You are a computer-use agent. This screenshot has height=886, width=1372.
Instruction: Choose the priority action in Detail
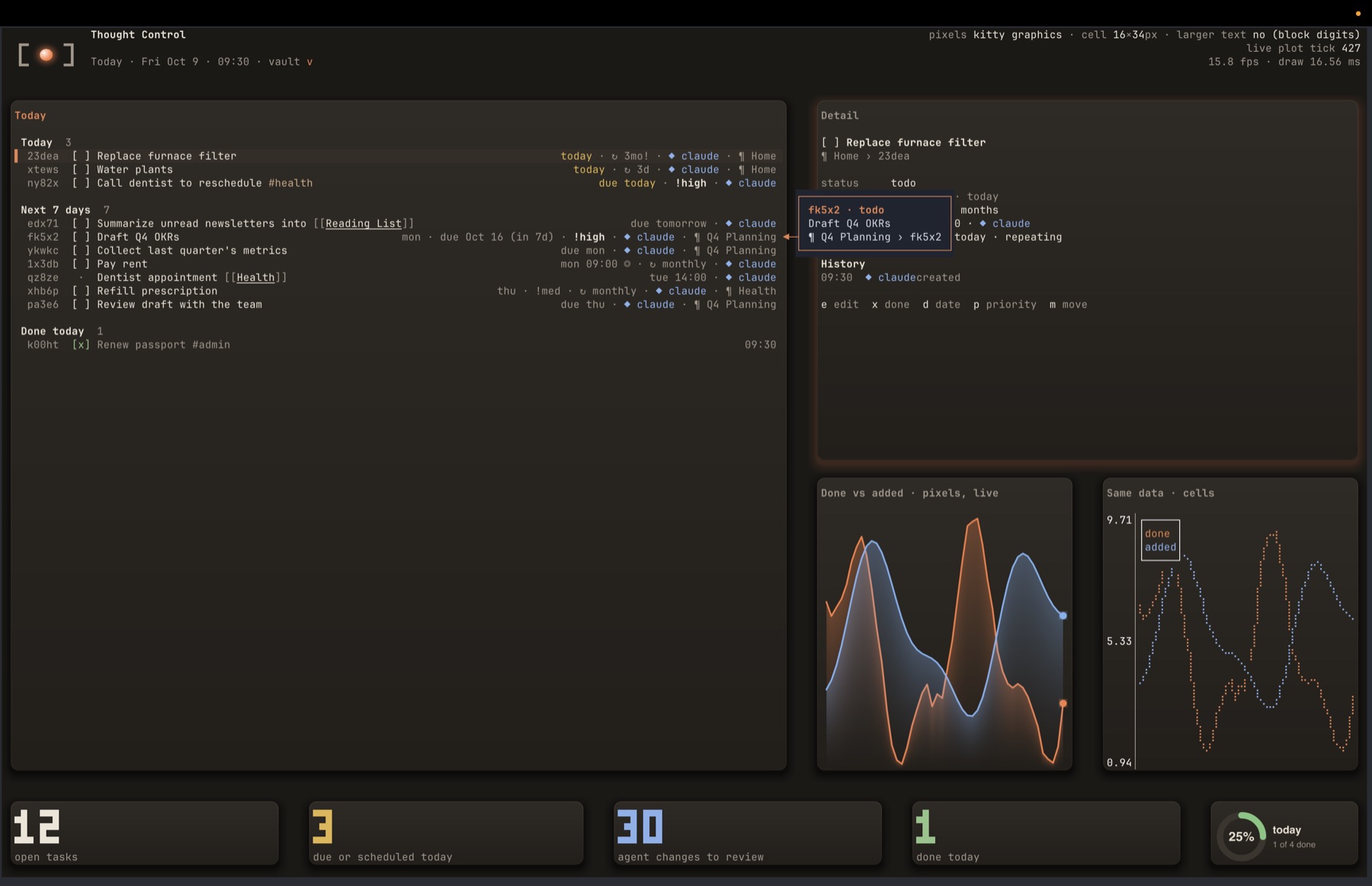coord(1005,304)
